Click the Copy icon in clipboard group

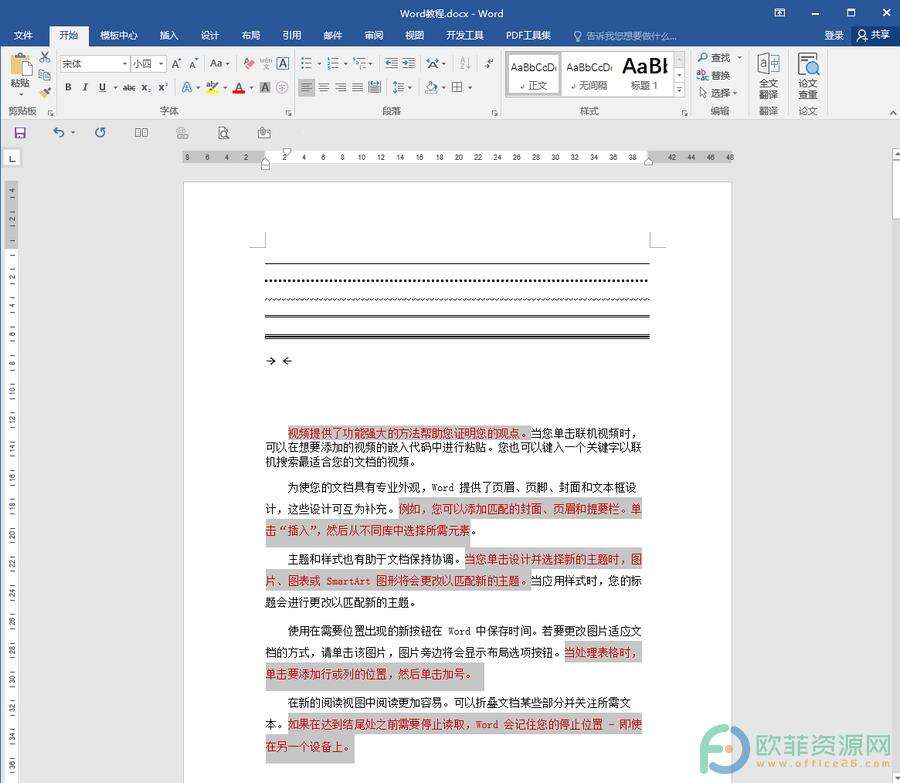click(x=45, y=75)
